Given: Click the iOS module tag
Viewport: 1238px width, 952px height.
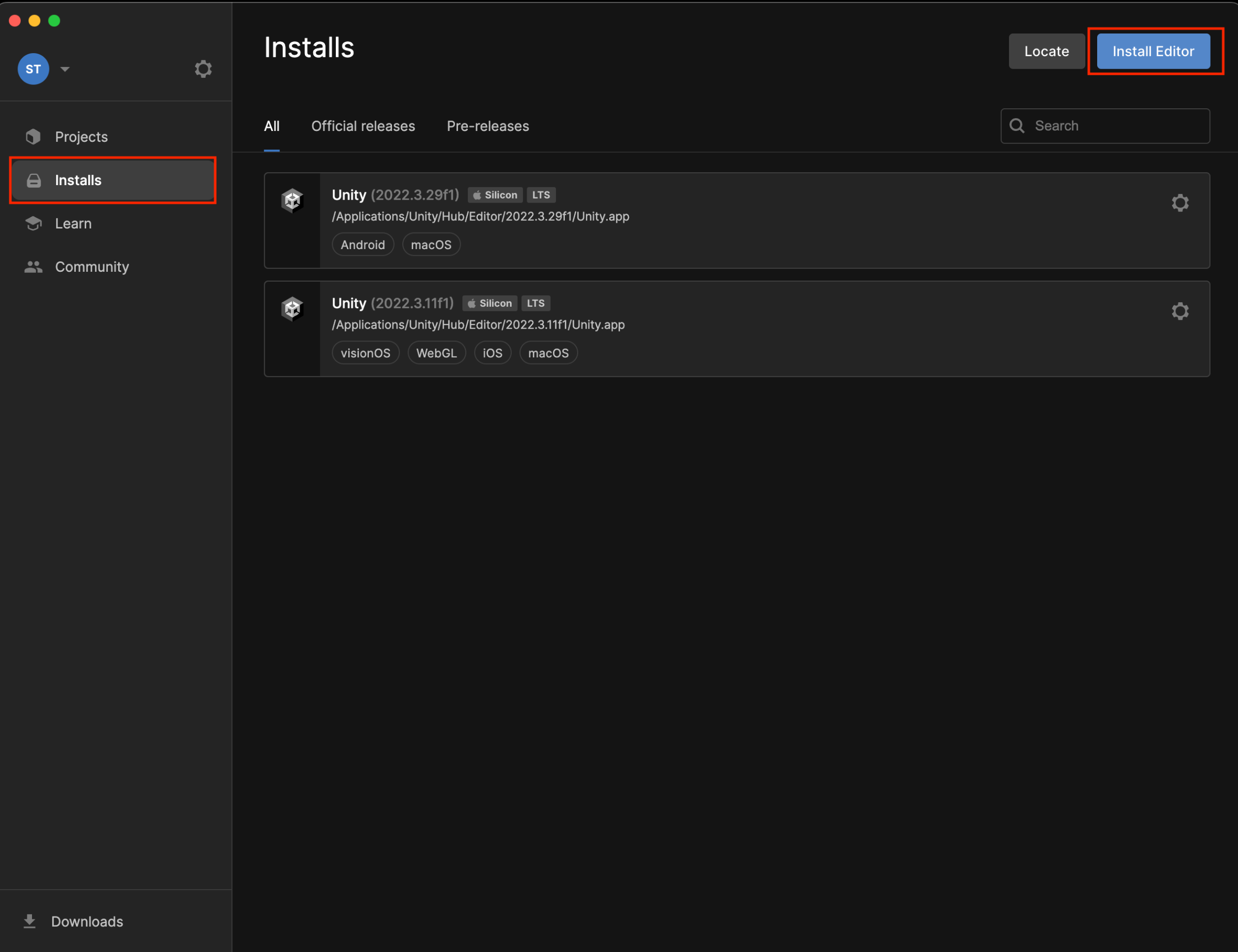Looking at the screenshot, I should pos(493,353).
